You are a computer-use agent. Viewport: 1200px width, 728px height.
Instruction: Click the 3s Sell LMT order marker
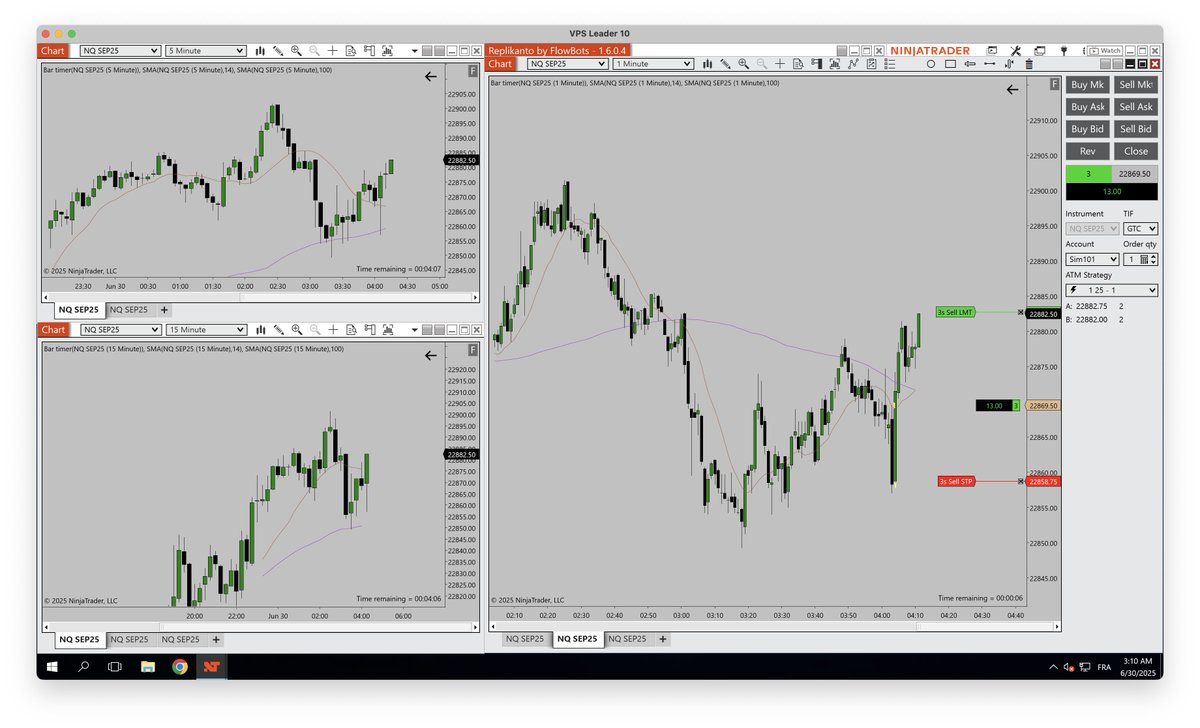955,313
